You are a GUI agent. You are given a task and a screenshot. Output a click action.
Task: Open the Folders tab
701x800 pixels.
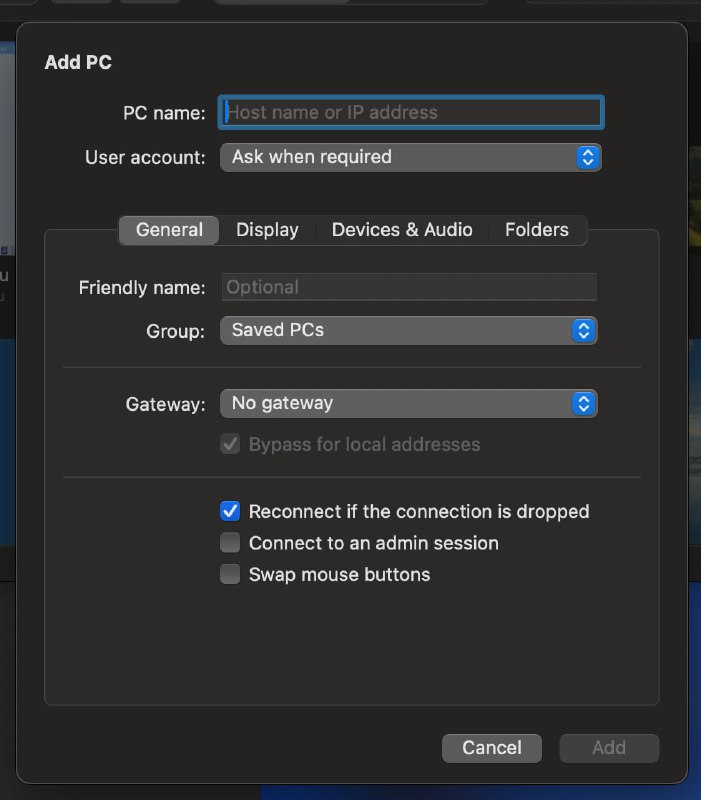point(537,230)
